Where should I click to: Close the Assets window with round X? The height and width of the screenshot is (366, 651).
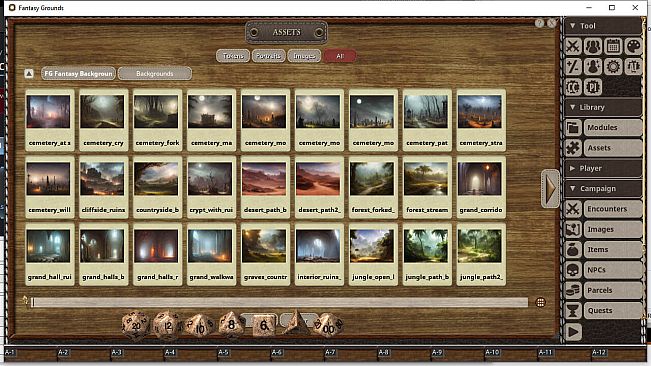coord(551,23)
